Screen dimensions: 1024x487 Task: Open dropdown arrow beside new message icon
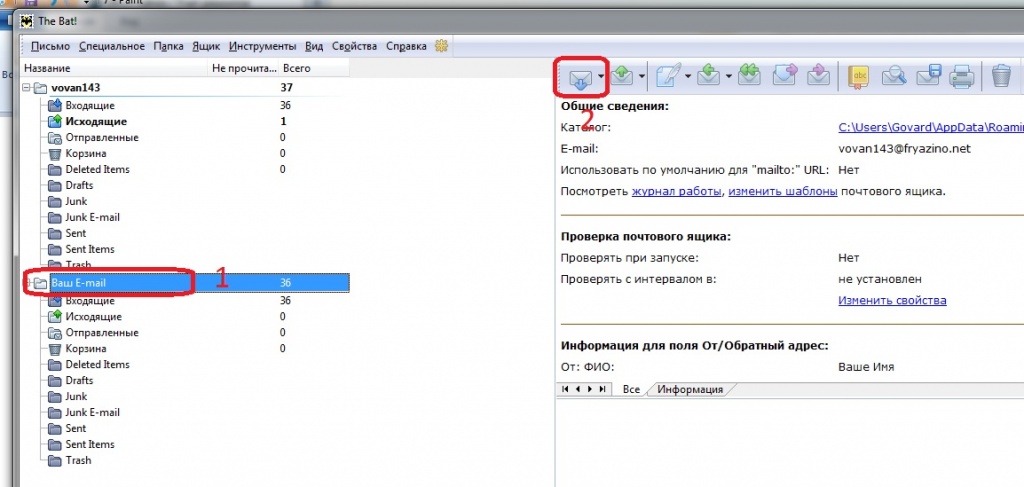tap(688, 77)
